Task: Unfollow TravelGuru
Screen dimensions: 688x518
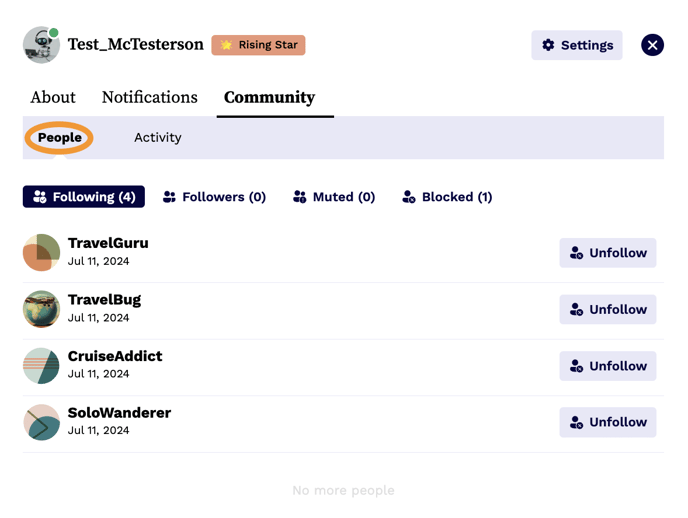Action: 607,253
